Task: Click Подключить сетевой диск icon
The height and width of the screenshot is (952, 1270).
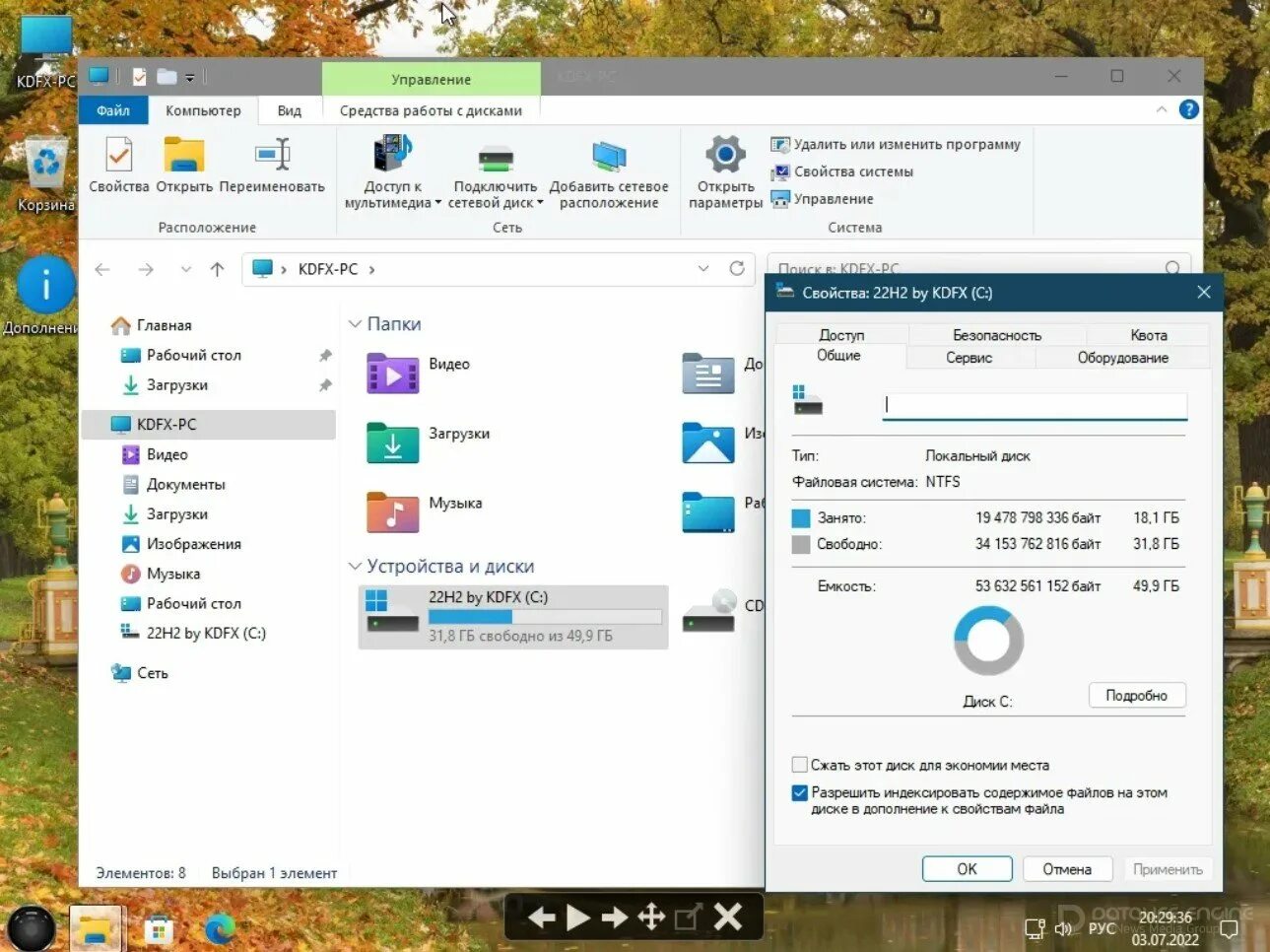Action: [x=496, y=158]
